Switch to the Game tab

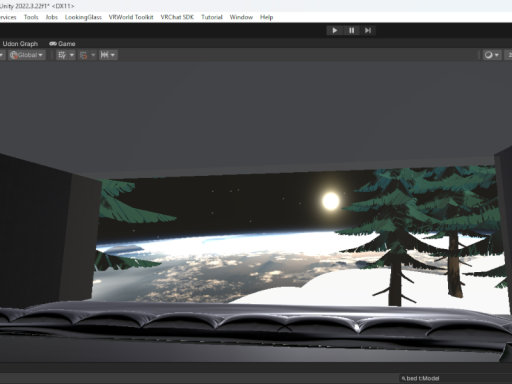pyautogui.click(x=62, y=44)
